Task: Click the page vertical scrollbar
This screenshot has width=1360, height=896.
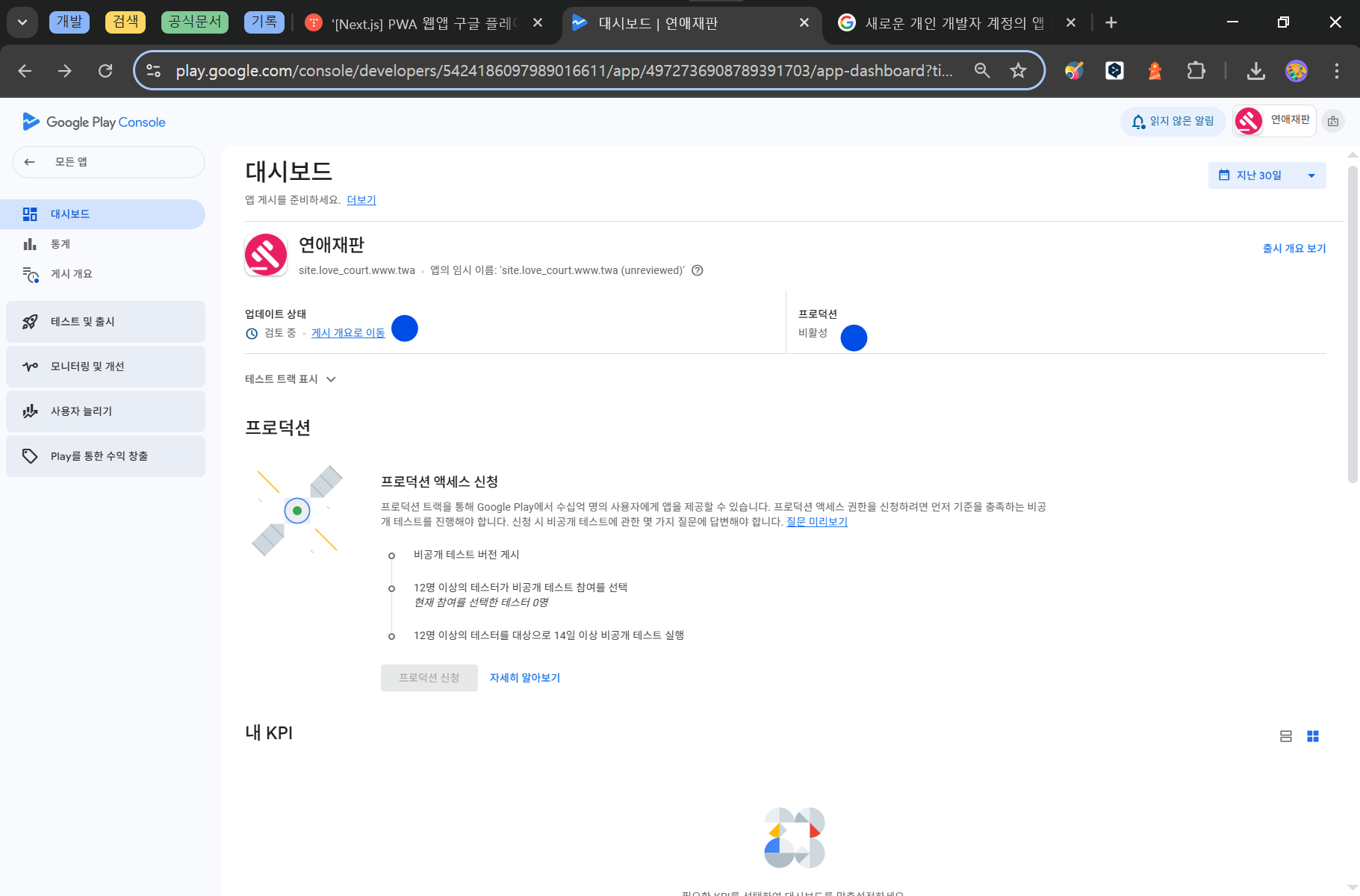Action: (x=1353, y=325)
